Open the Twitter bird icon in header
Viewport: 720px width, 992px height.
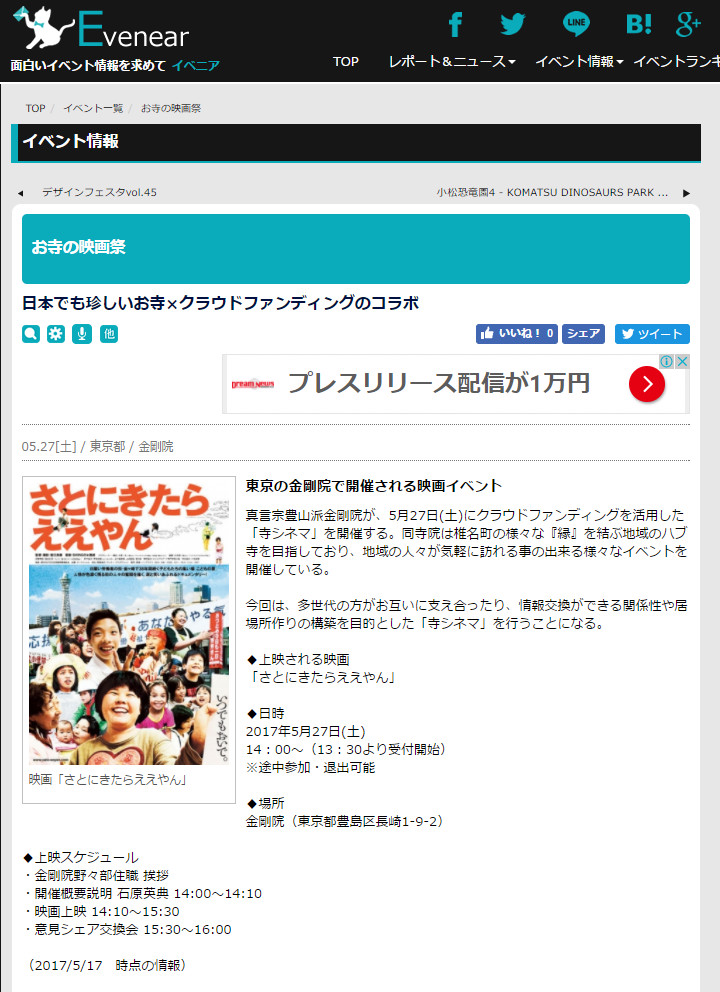[x=512, y=24]
